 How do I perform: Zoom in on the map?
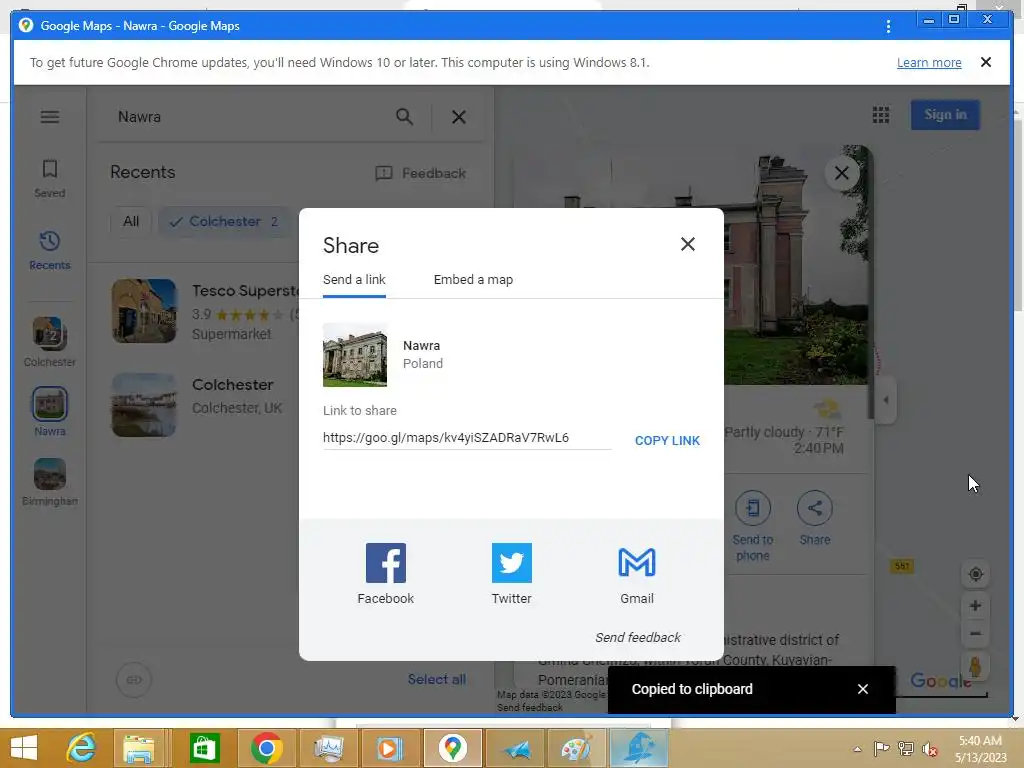click(975, 605)
